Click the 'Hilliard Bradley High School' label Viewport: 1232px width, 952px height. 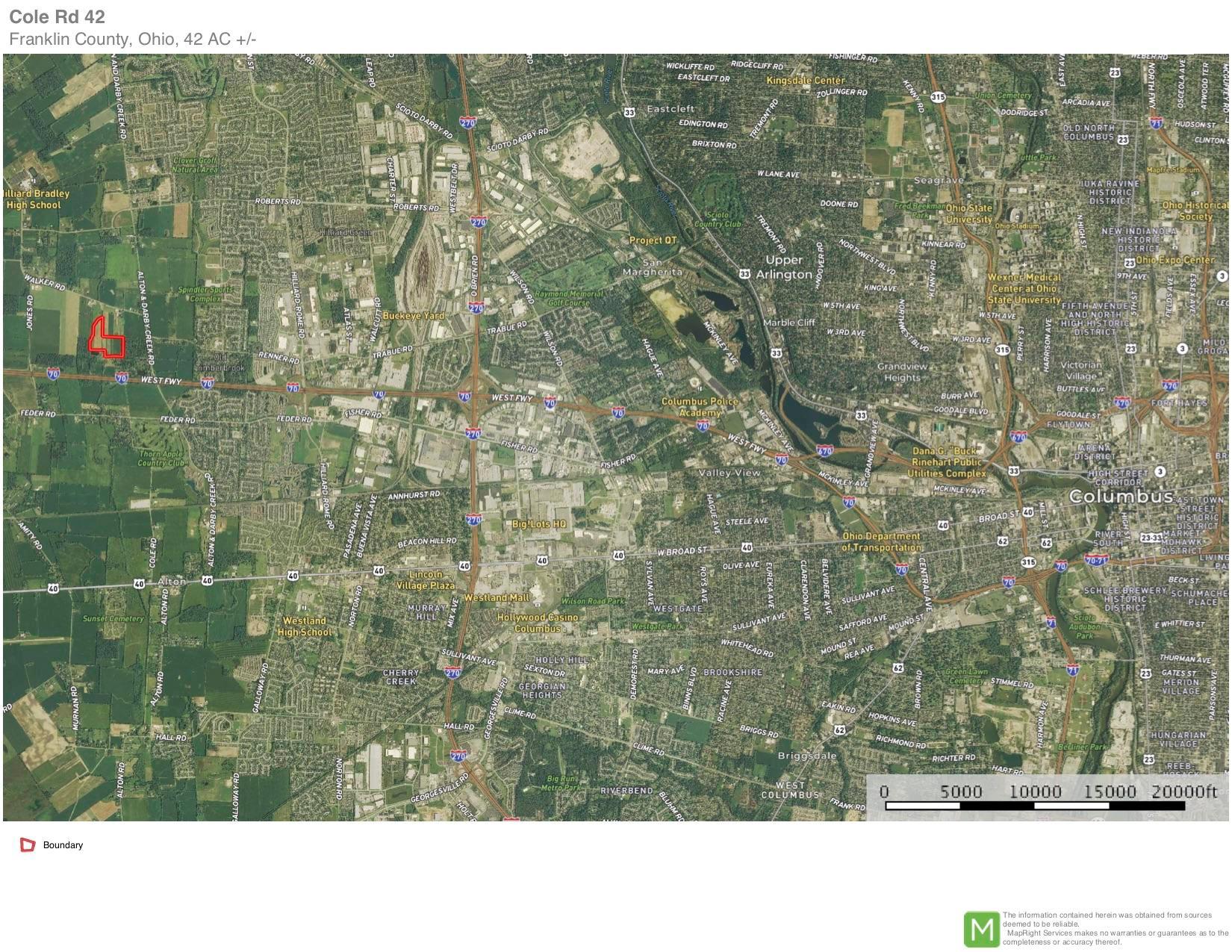[x=35, y=199]
